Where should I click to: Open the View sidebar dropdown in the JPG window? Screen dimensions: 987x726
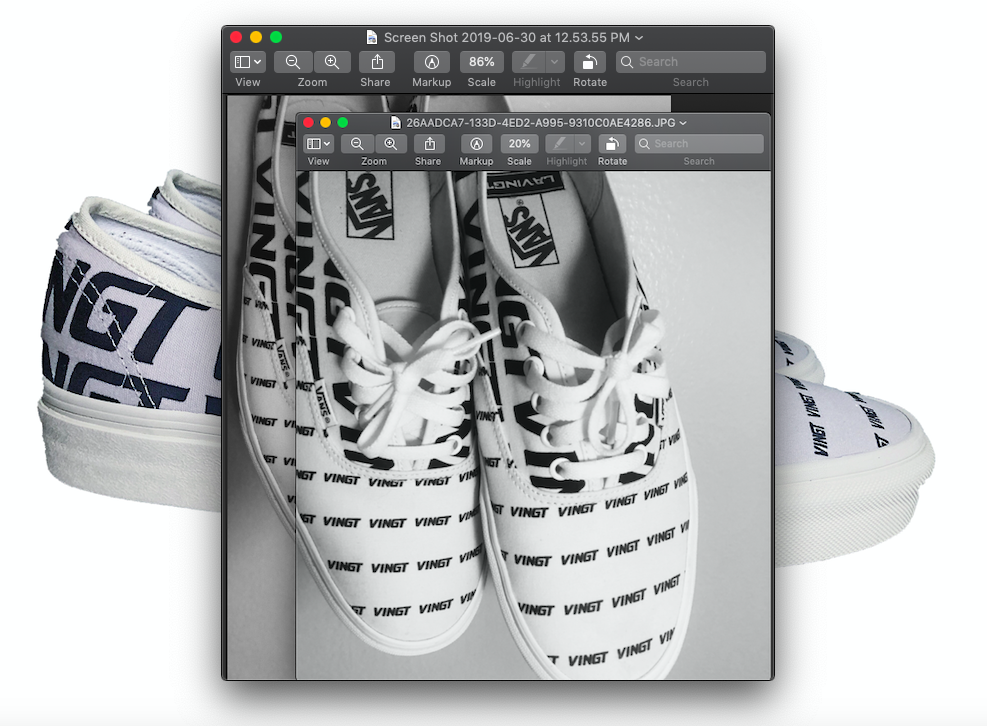[318, 144]
